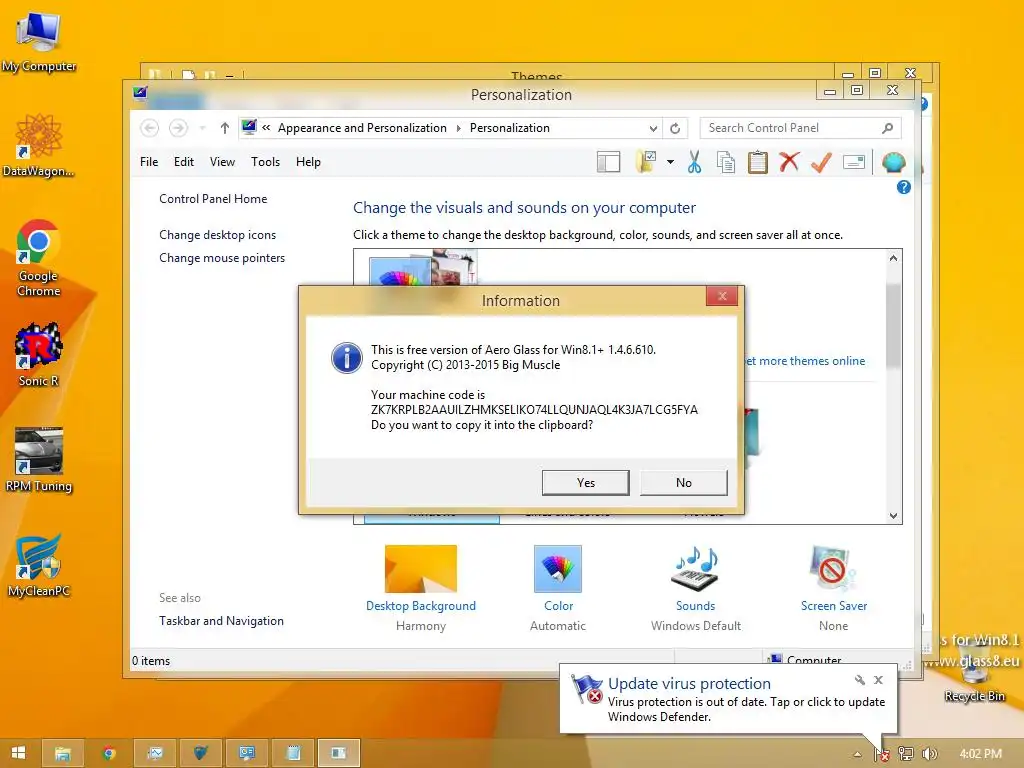Click the 4:02 PM taskbar clock

(x=980, y=754)
